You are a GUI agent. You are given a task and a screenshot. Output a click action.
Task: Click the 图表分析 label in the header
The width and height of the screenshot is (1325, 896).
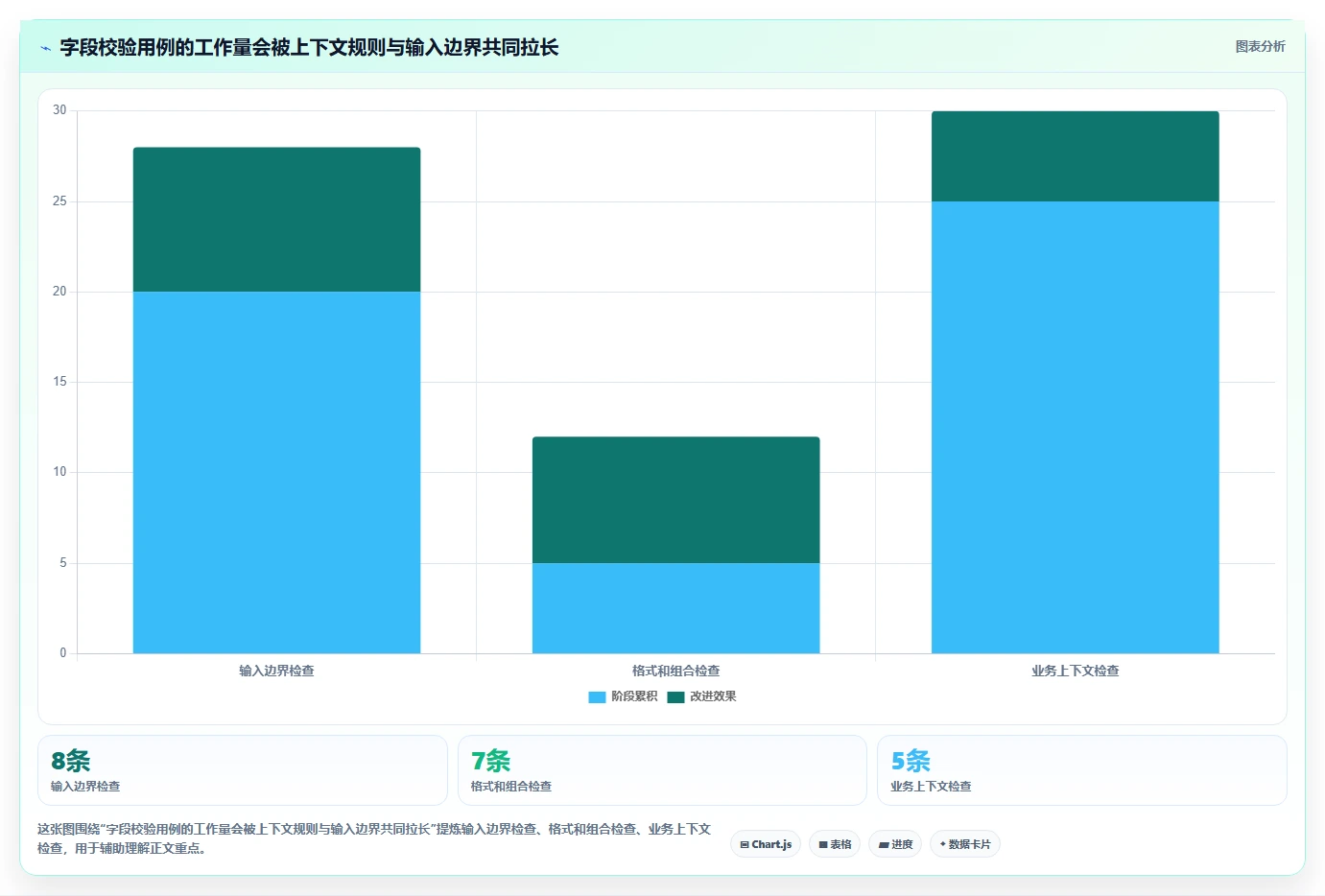(1260, 46)
